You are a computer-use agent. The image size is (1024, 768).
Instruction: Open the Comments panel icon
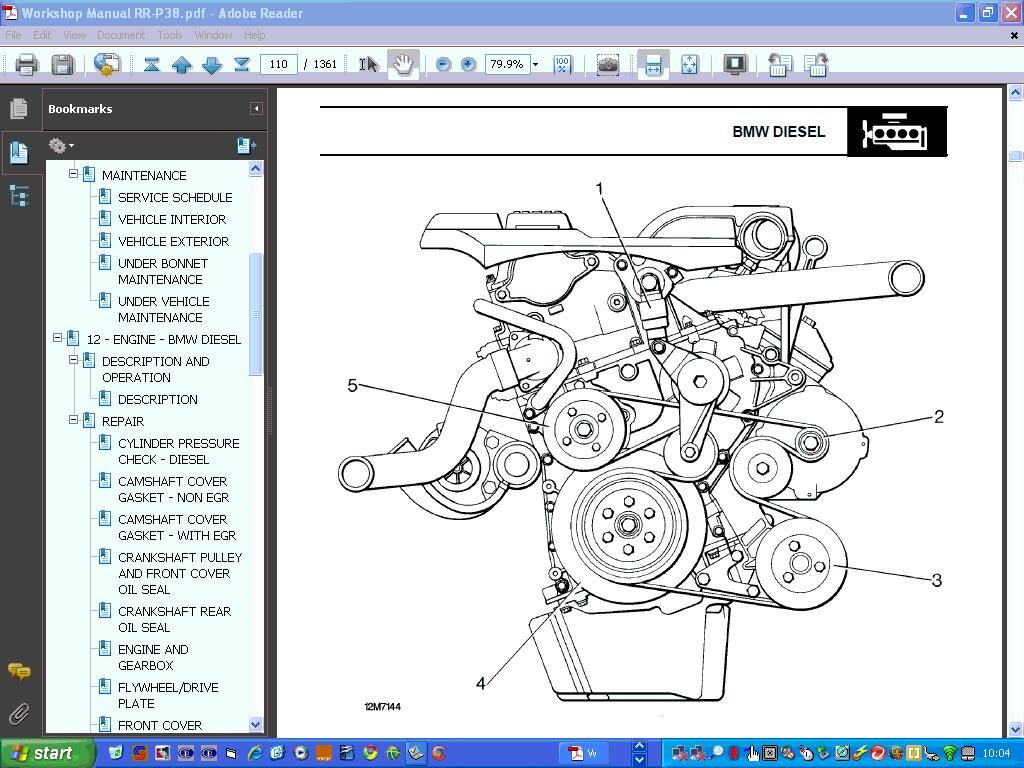(19, 671)
